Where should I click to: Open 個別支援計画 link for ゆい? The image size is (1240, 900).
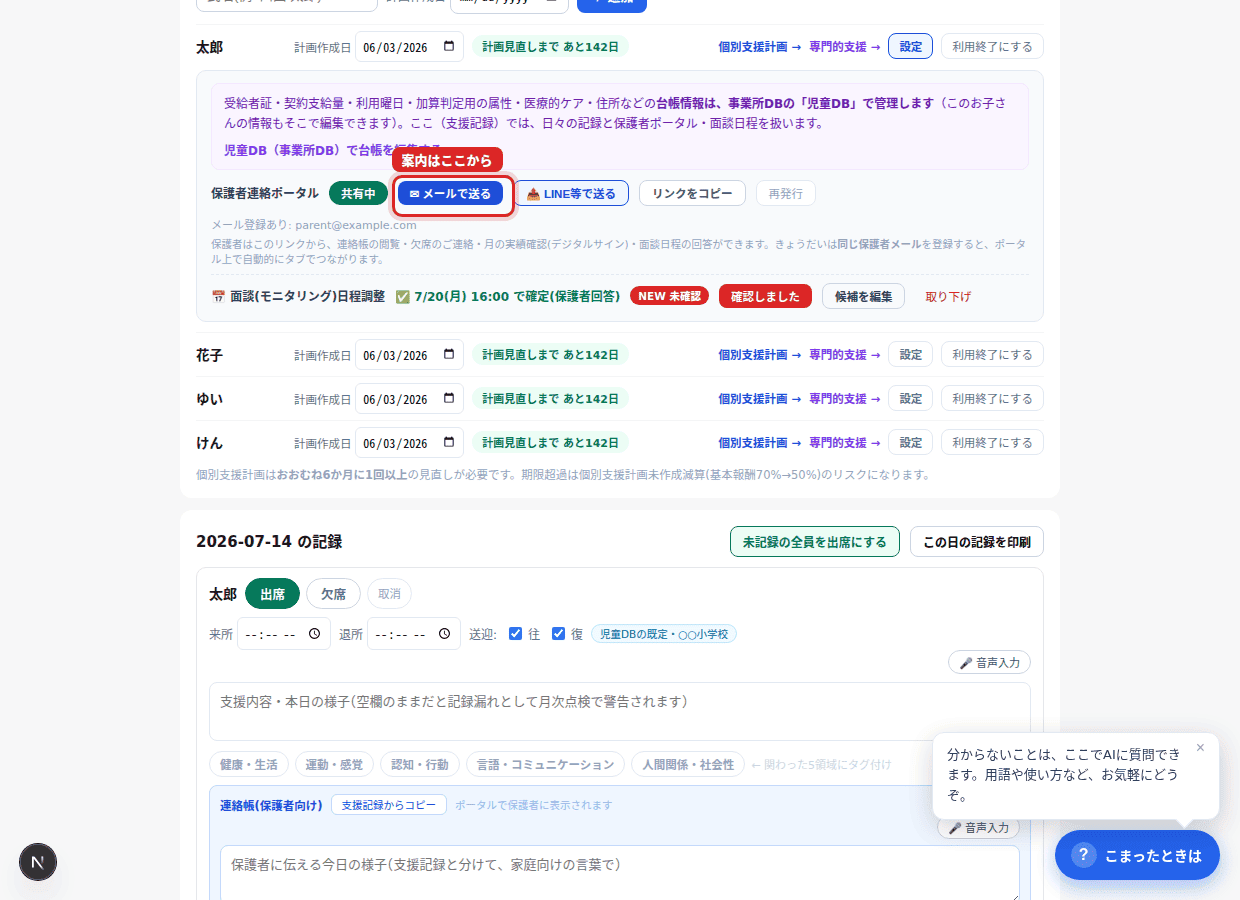[760, 398]
